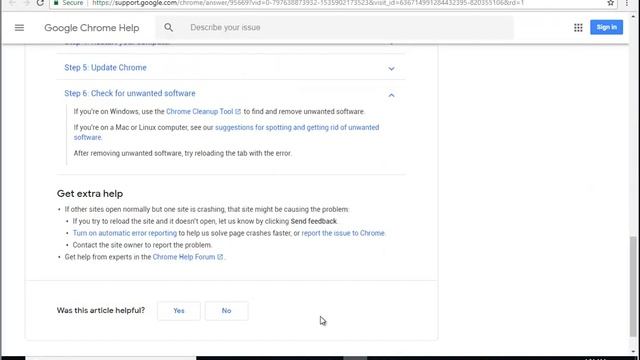Click the Secure padlock icon
640x360 pixels.
pyautogui.click(x=56, y=3)
